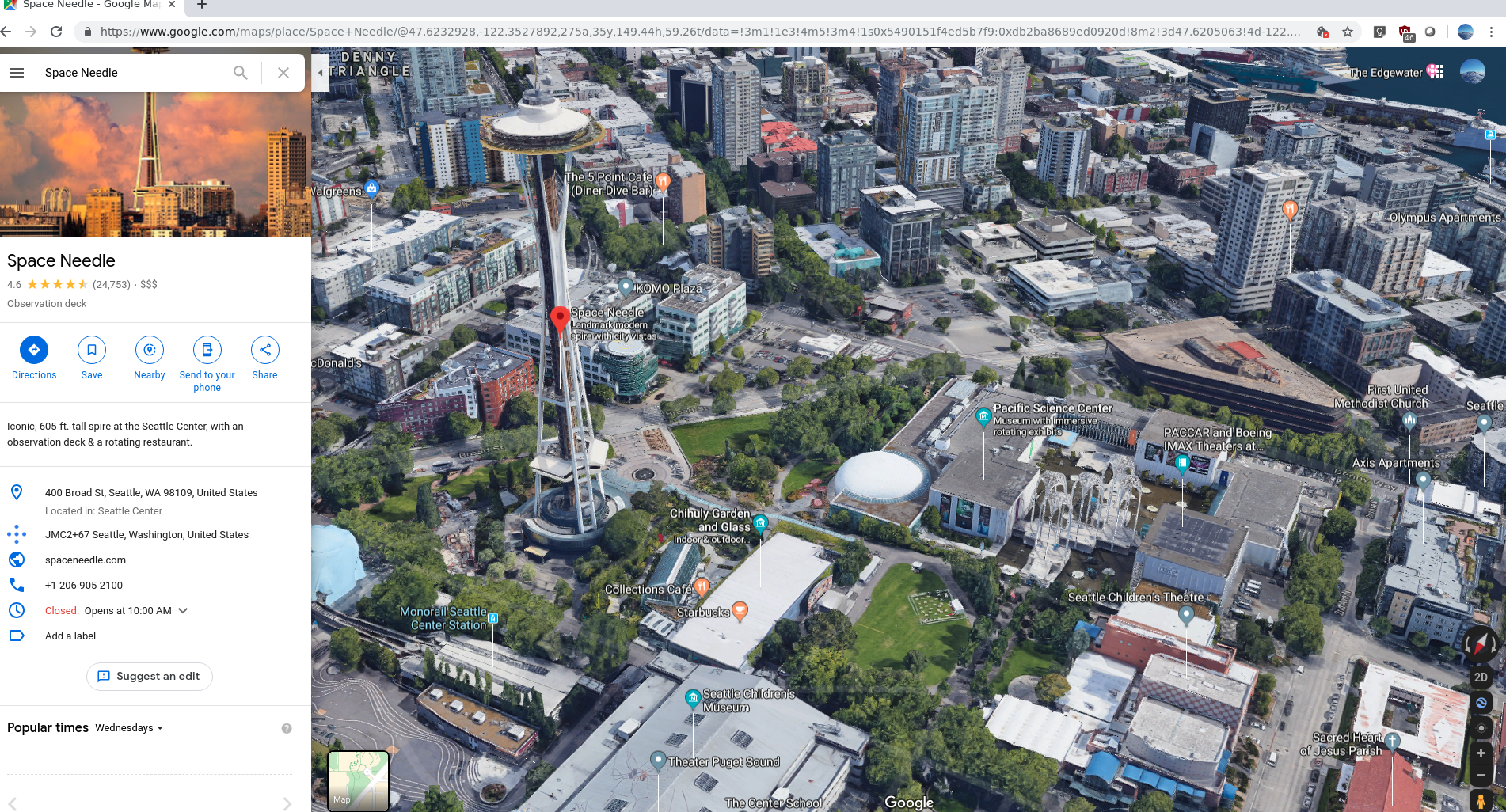1506x812 pixels.
Task: Click the Axis Apartments marker
Action: click(1423, 480)
